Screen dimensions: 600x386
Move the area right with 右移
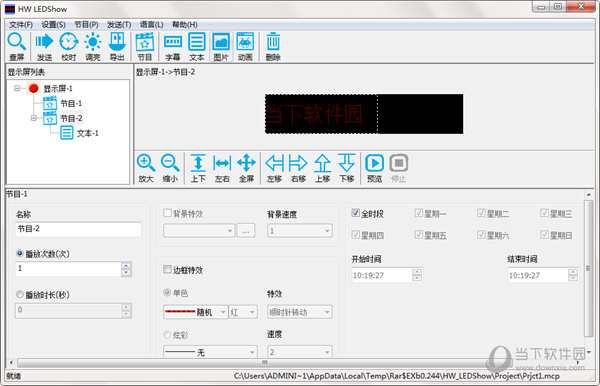(x=298, y=168)
